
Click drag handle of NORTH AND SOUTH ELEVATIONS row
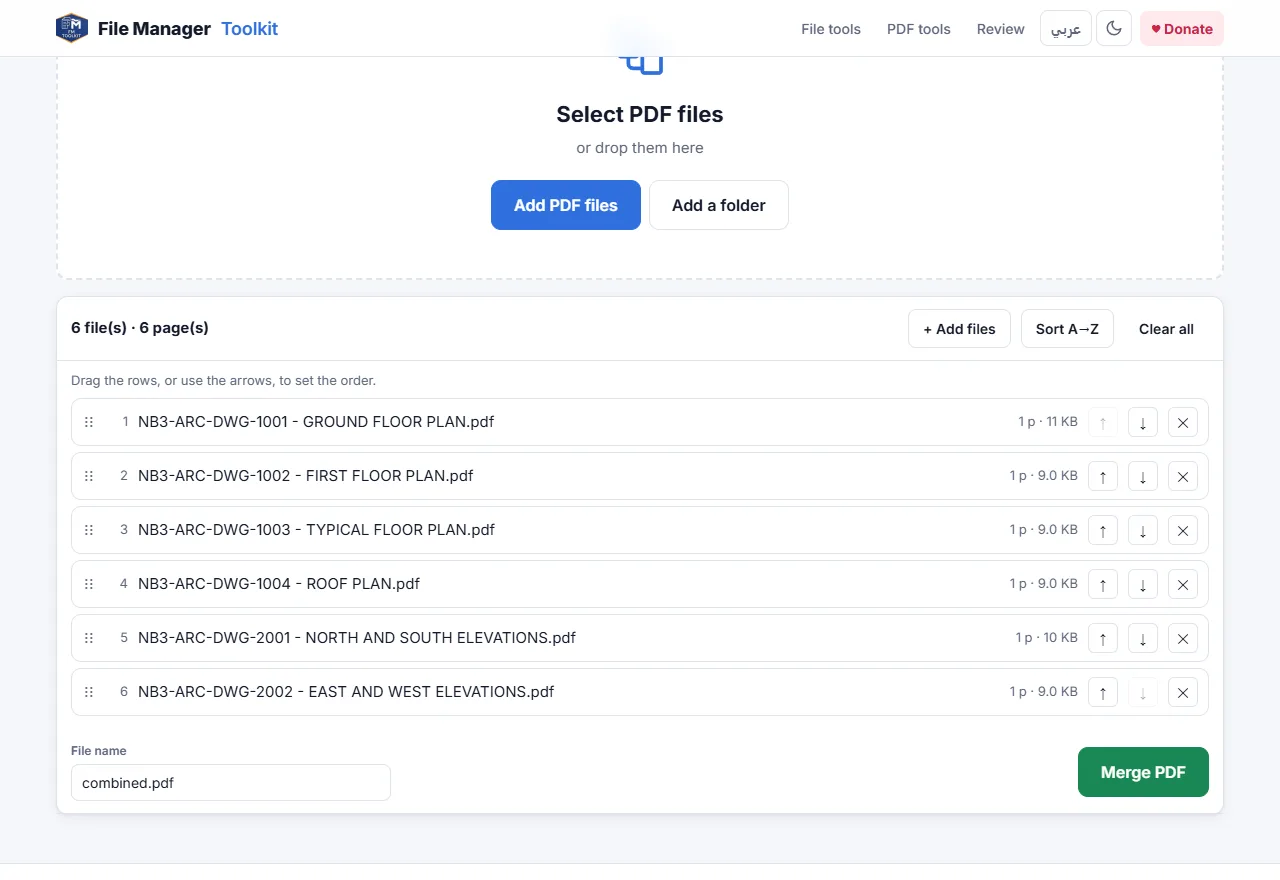pos(89,638)
